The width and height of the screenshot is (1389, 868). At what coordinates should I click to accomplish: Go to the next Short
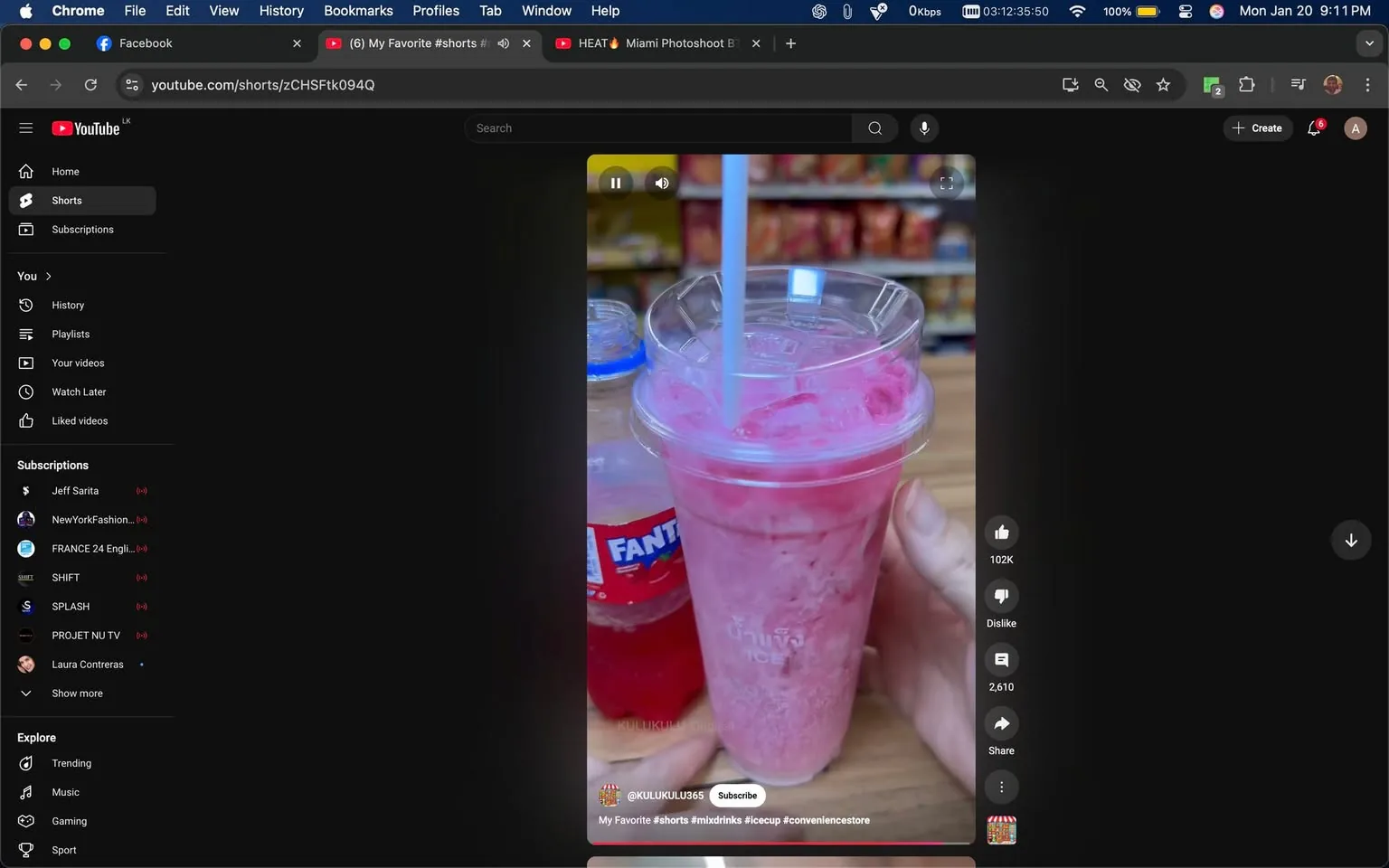point(1351,540)
